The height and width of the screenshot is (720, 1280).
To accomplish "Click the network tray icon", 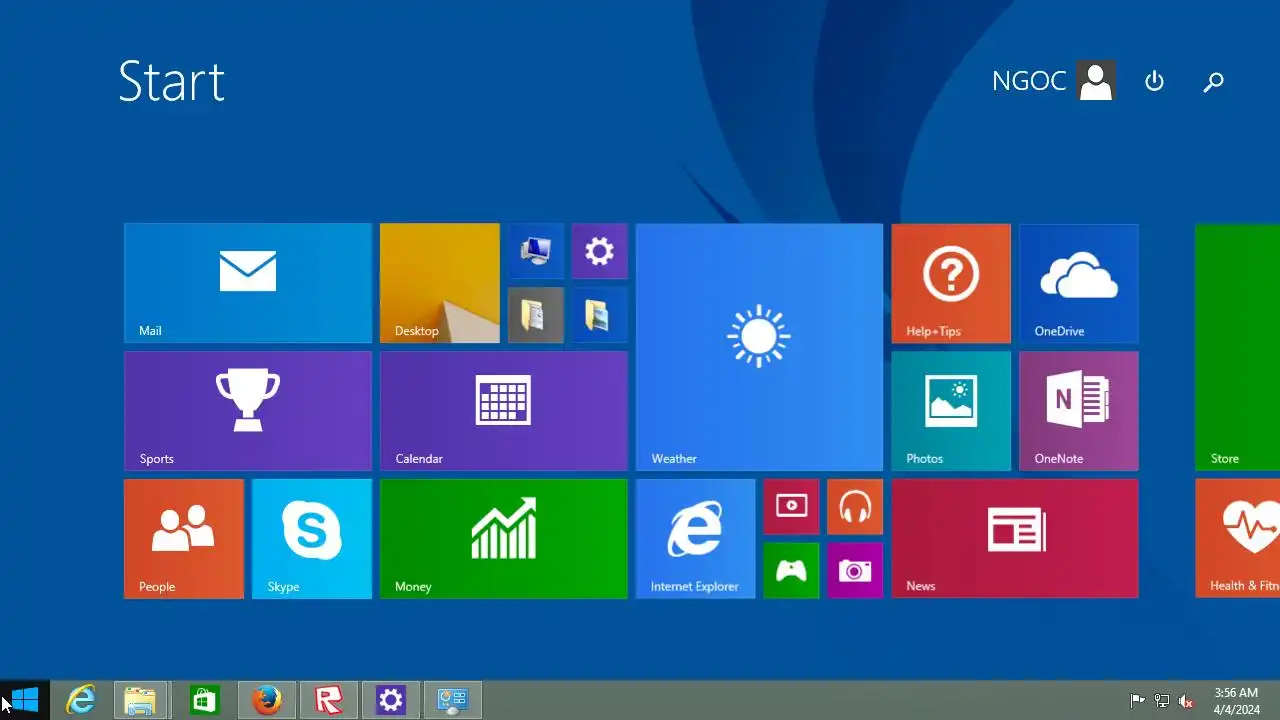I will (1162, 701).
